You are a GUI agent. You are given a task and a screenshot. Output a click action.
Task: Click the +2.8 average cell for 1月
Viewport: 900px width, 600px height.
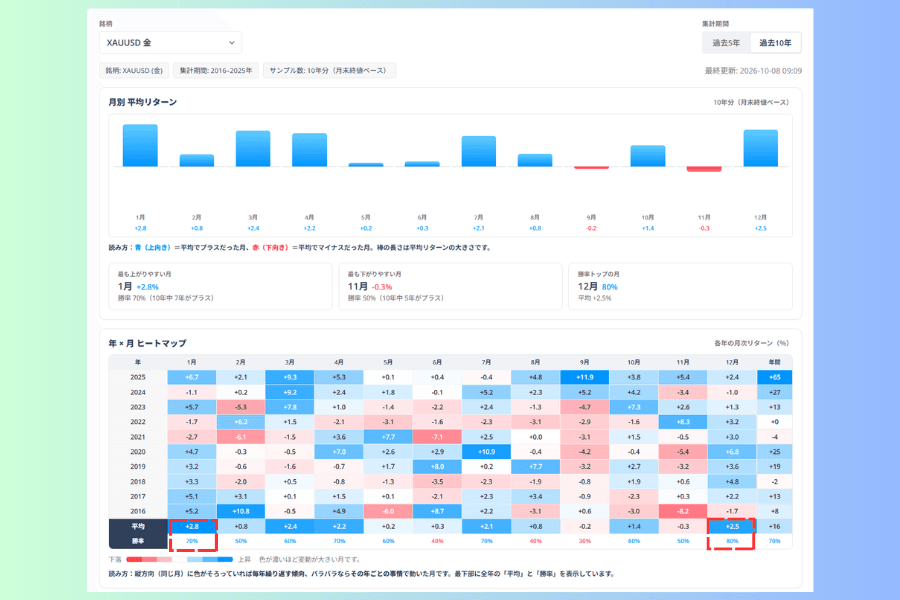click(x=192, y=526)
